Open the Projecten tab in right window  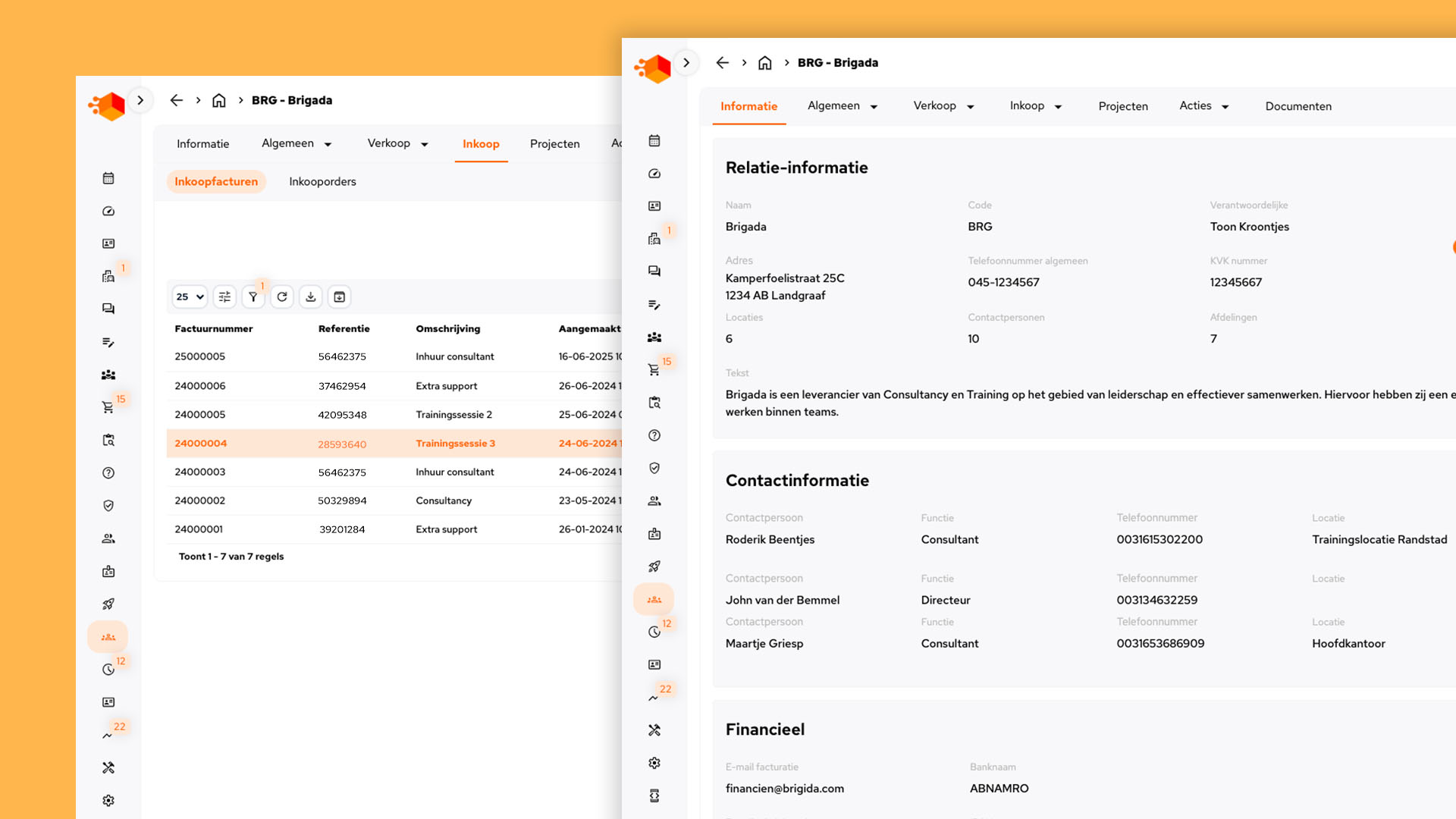coord(1122,106)
